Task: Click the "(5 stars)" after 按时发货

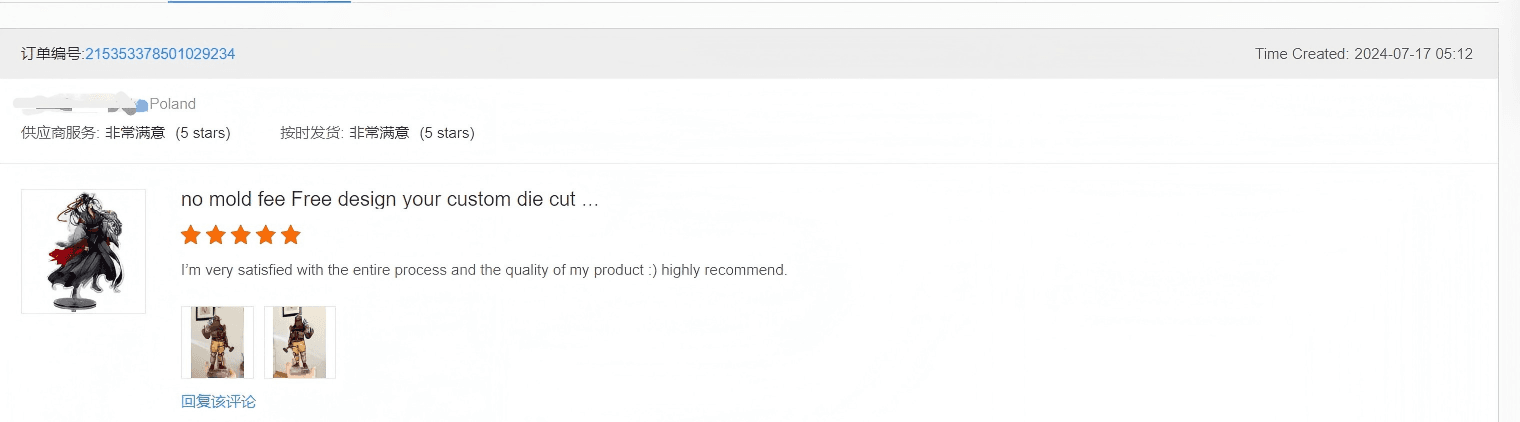Action: point(447,133)
